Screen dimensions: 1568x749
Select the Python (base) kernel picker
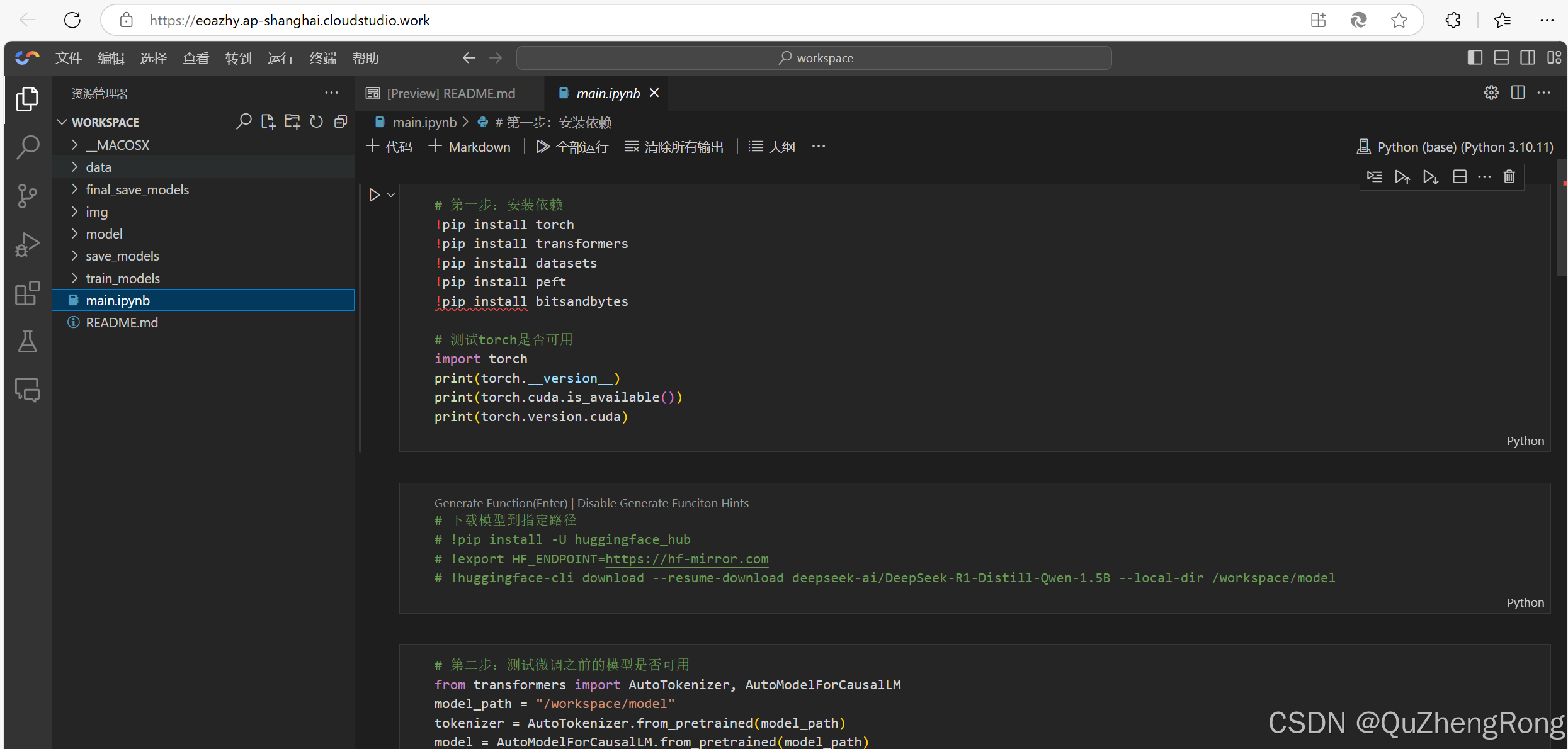1455,147
